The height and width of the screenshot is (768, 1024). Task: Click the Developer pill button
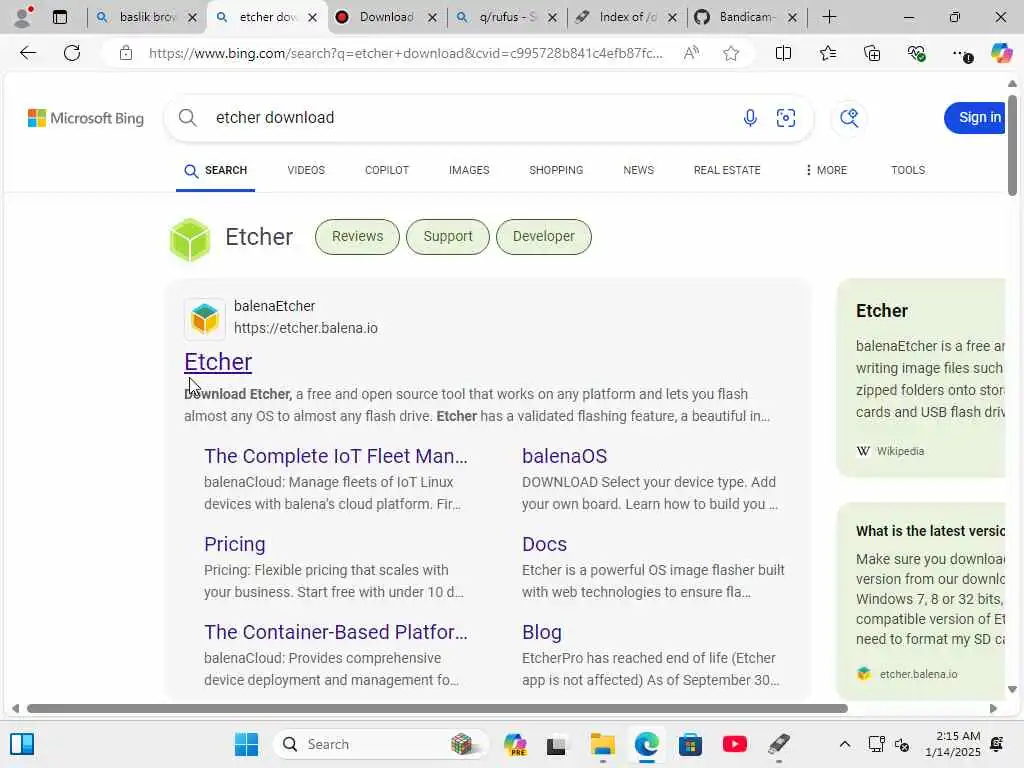pyautogui.click(x=543, y=236)
